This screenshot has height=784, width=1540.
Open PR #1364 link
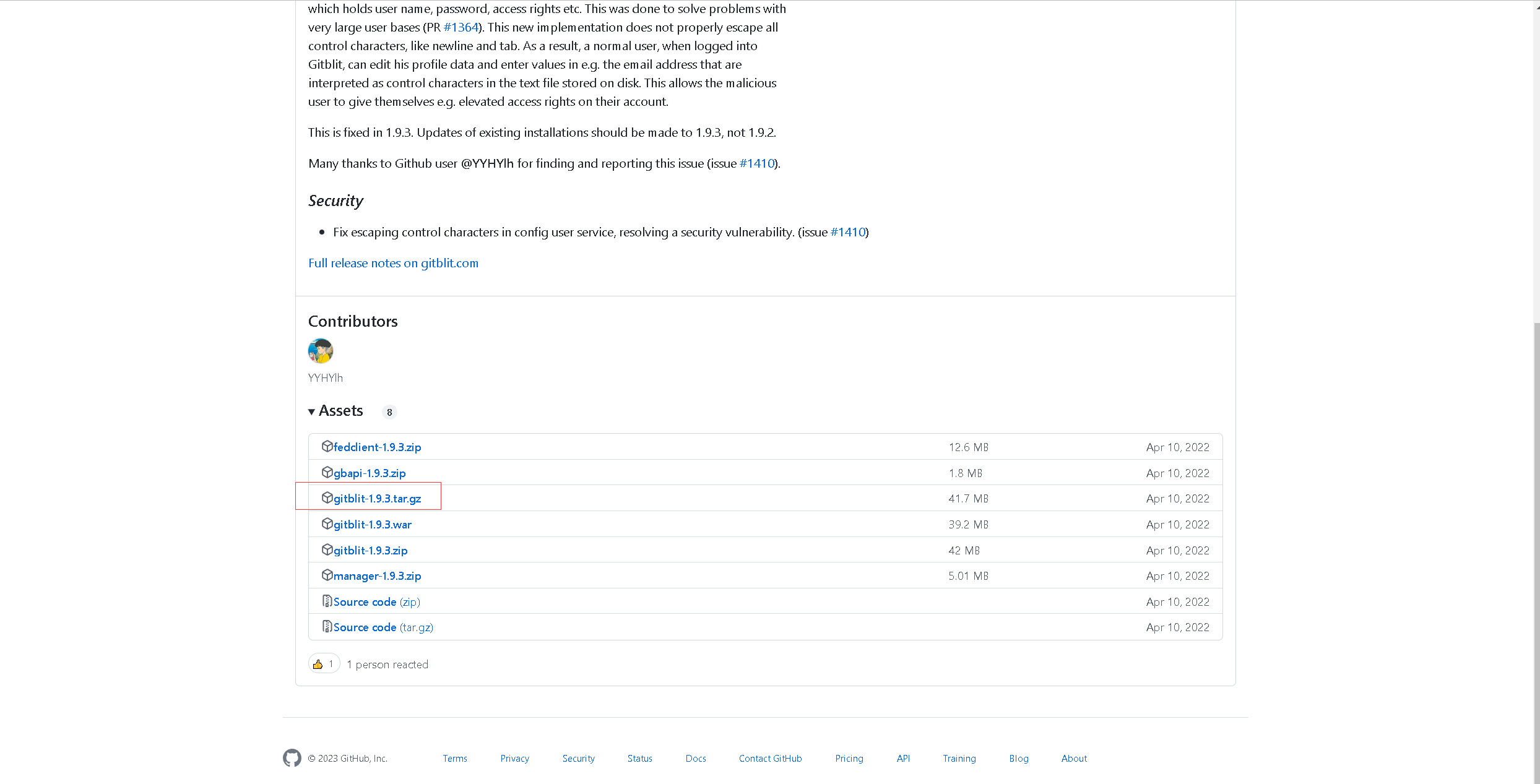461,27
